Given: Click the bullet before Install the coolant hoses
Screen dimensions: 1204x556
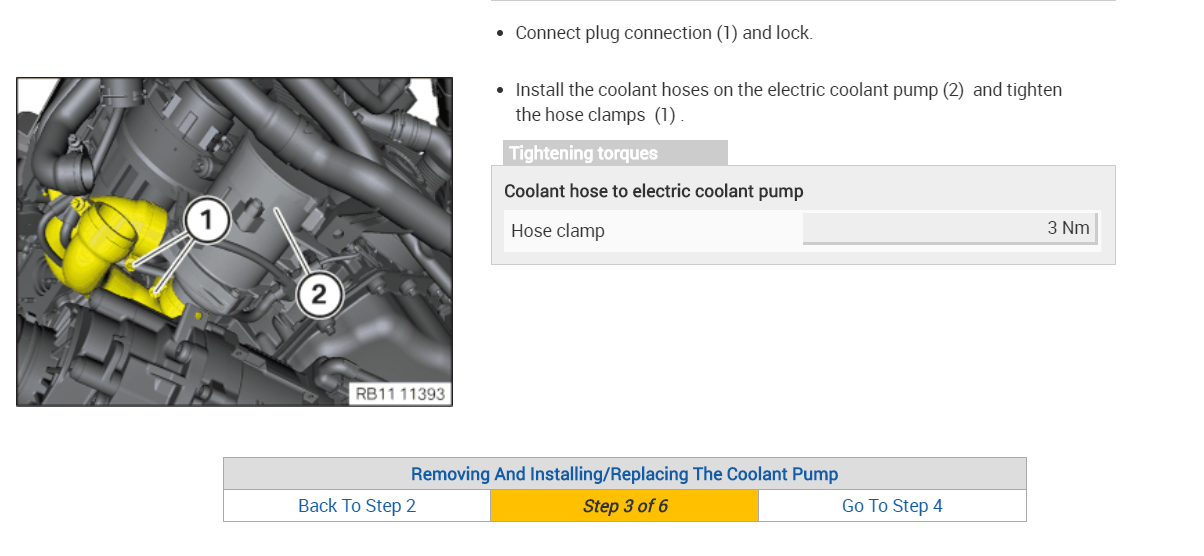Looking at the screenshot, I should click(501, 91).
